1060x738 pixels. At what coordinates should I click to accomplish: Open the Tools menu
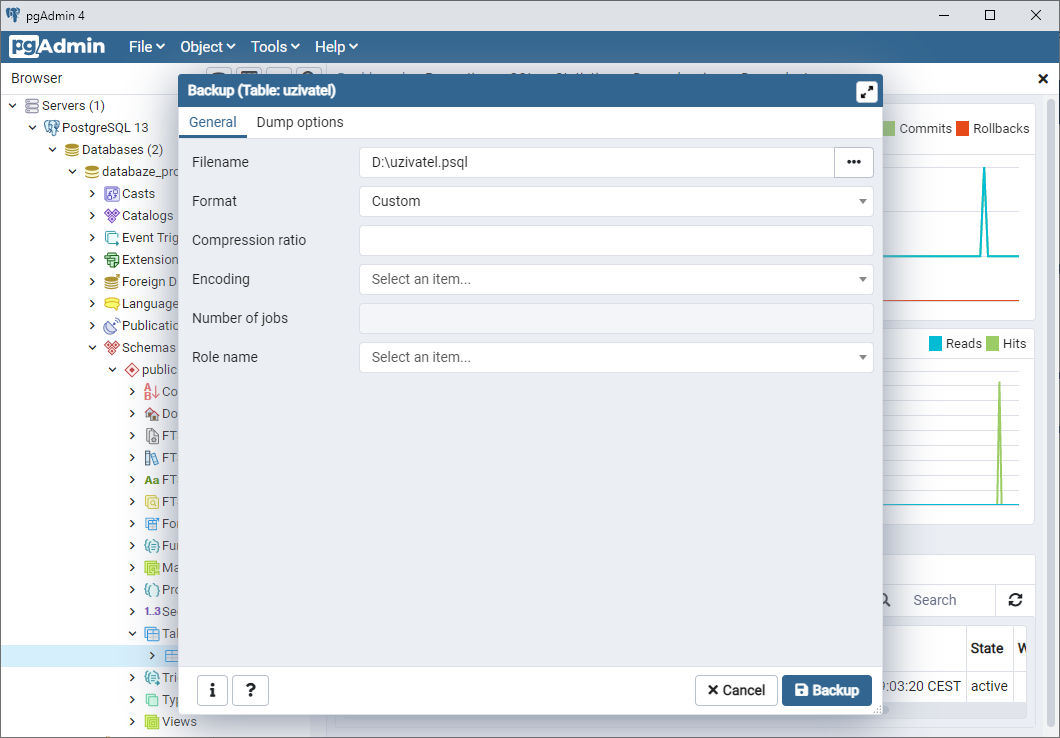coord(274,46)
